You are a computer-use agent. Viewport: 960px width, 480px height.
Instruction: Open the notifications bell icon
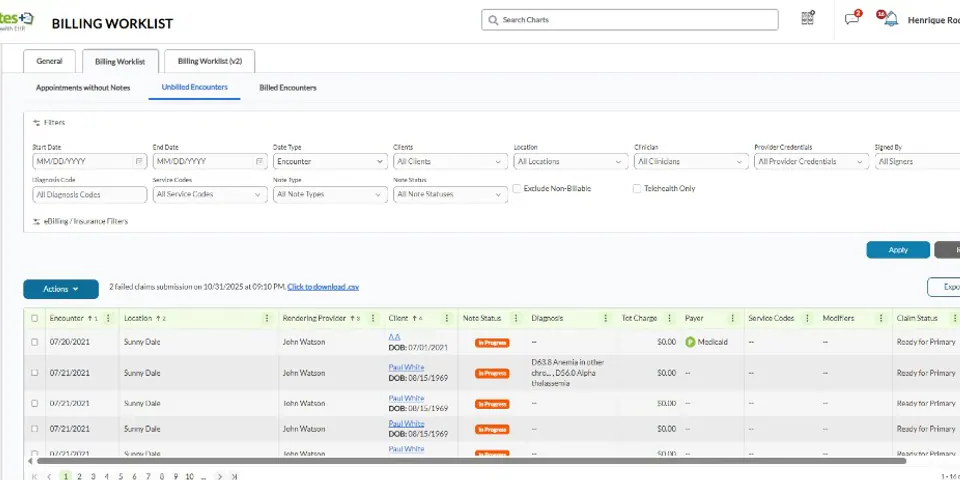point(890,18)
